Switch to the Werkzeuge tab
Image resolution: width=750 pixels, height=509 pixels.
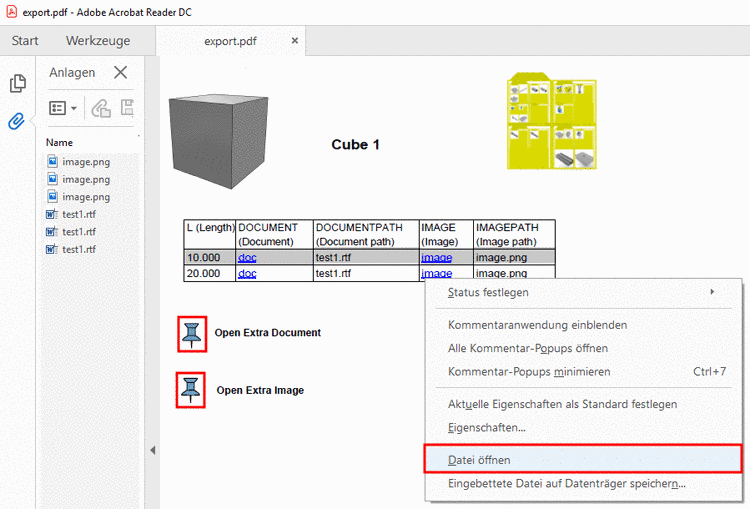pyautogui.click(x=98, y=41)
